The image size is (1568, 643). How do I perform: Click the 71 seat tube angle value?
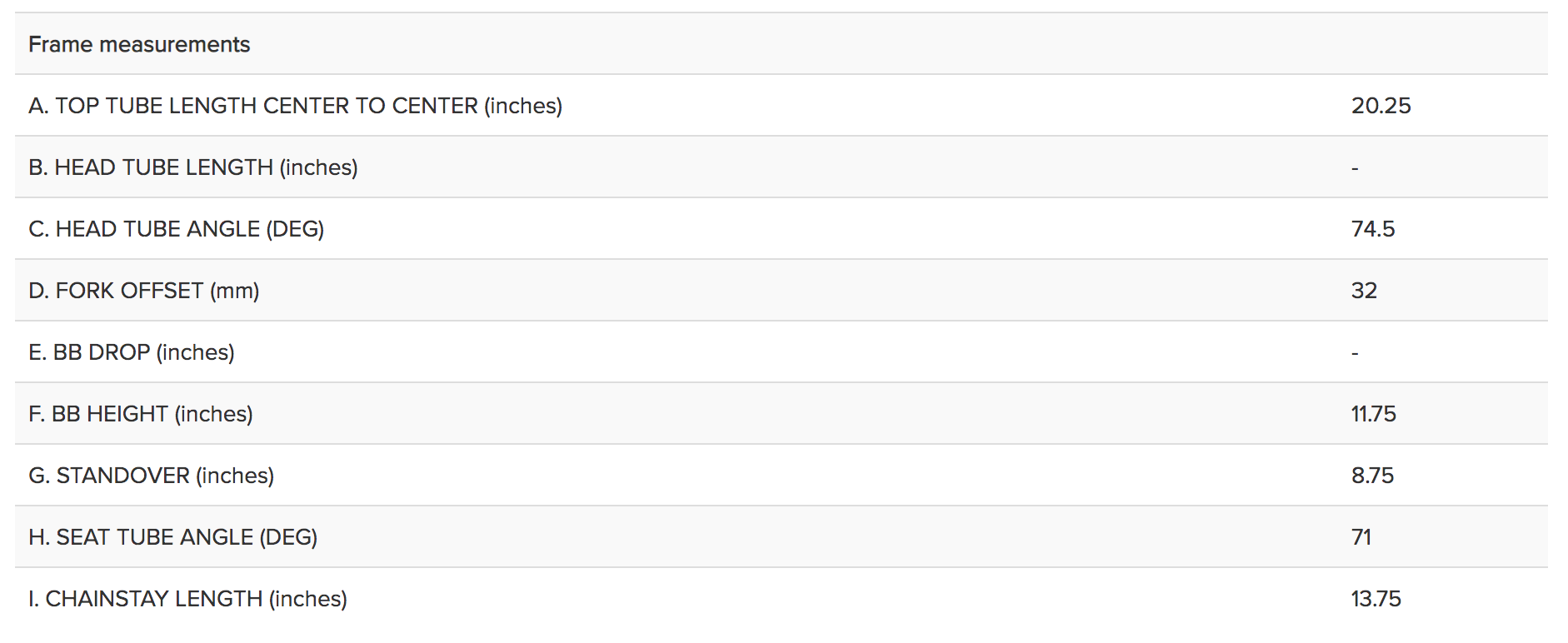[1361, 537]
